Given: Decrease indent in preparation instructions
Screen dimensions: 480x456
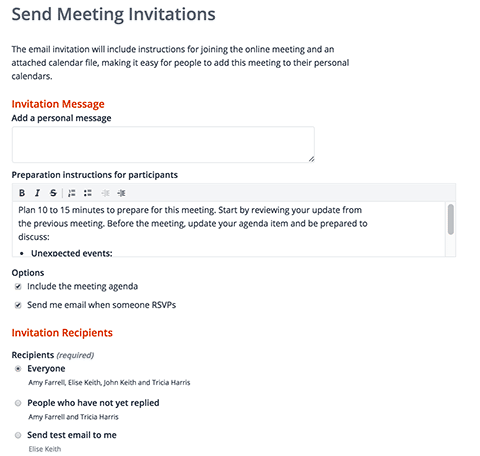Looking at the screenshot, I should point(106,193).
